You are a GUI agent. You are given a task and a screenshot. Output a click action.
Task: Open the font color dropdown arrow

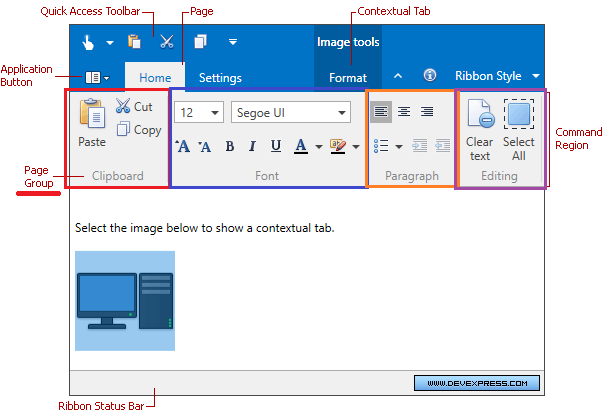pyautogui.click(x=319, y=147)
